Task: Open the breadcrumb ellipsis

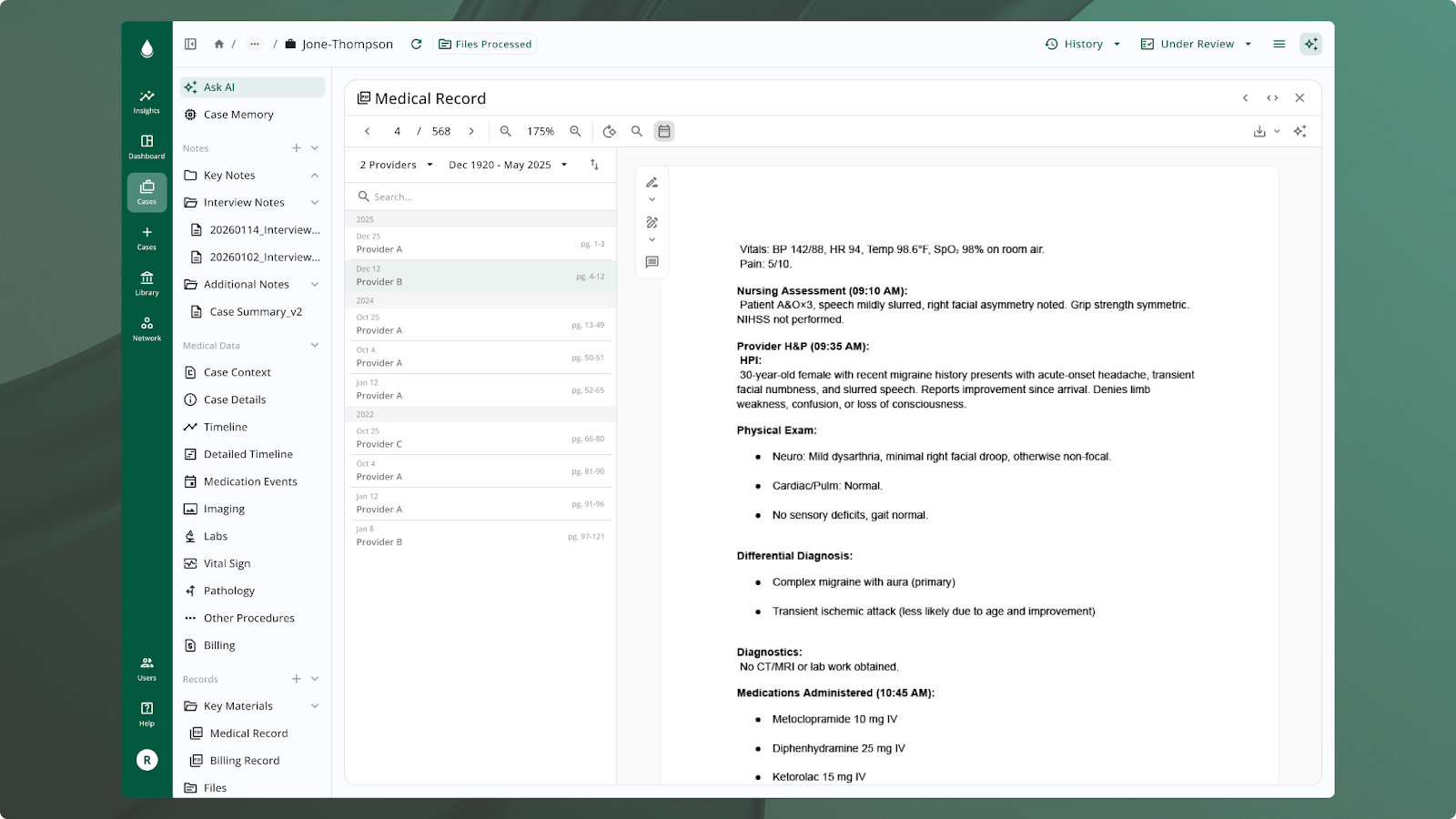Action: tap(255, 44)
